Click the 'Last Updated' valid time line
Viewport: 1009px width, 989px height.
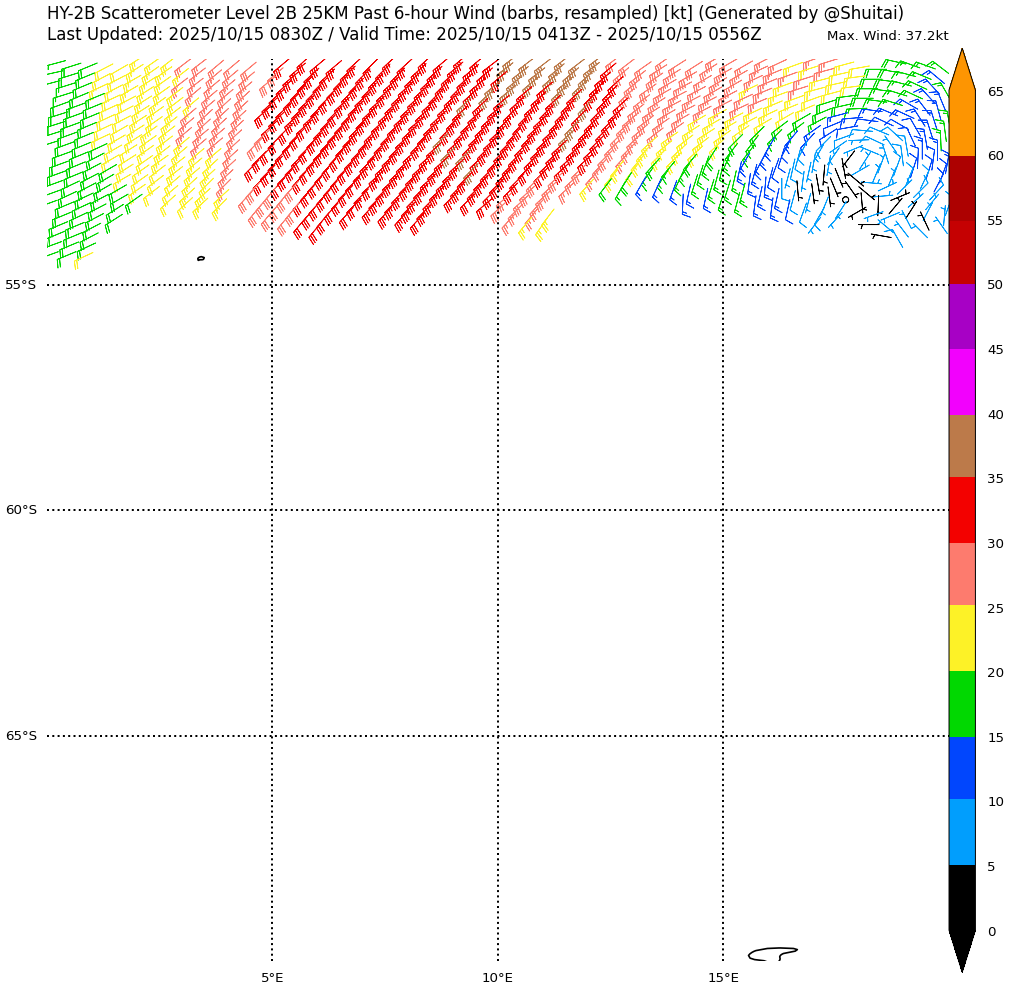coord(404,34)
